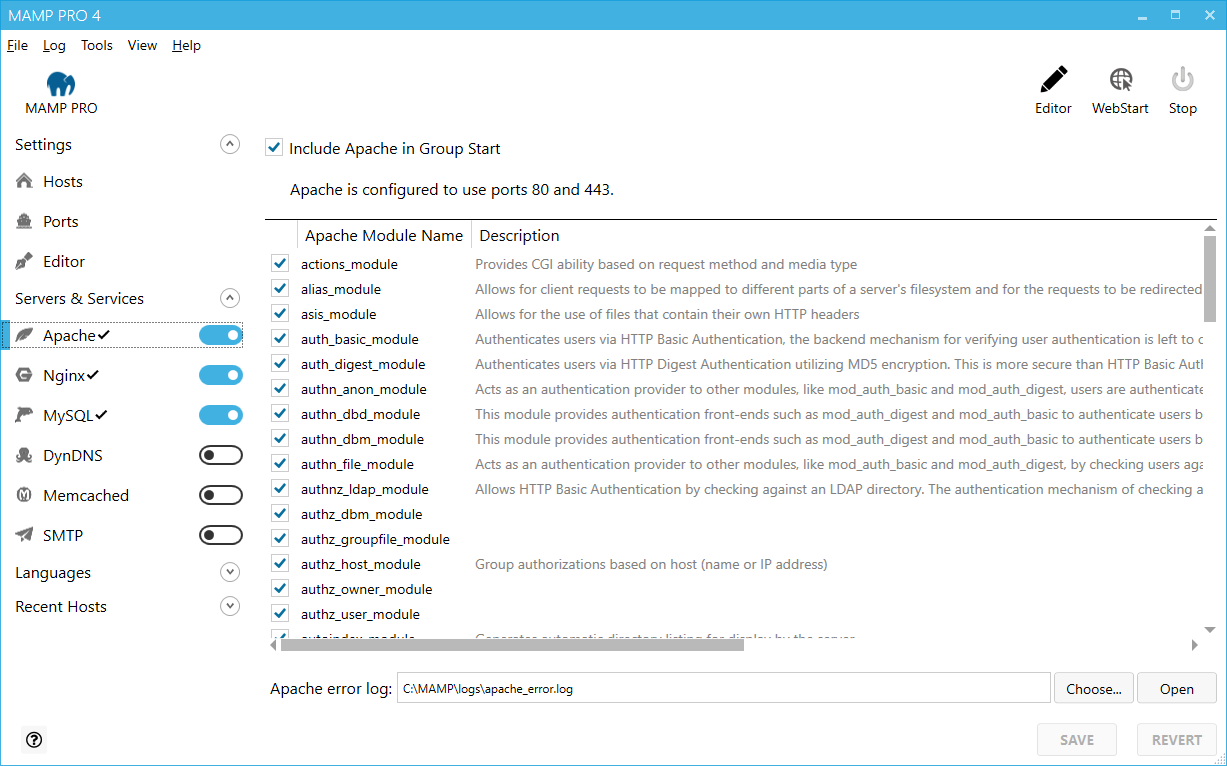
Task: Select the Nginx hexagon icon
Action: [25, 375]
